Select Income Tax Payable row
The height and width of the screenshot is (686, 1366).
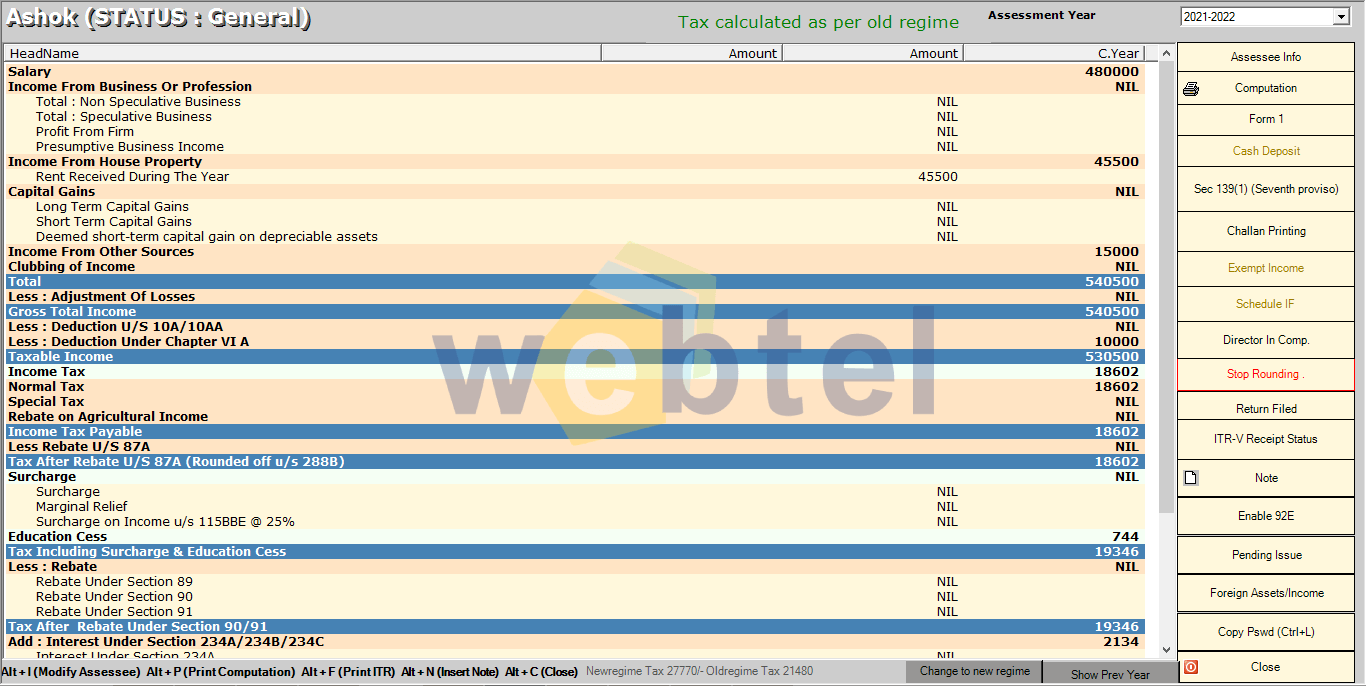tap(575, 432)
